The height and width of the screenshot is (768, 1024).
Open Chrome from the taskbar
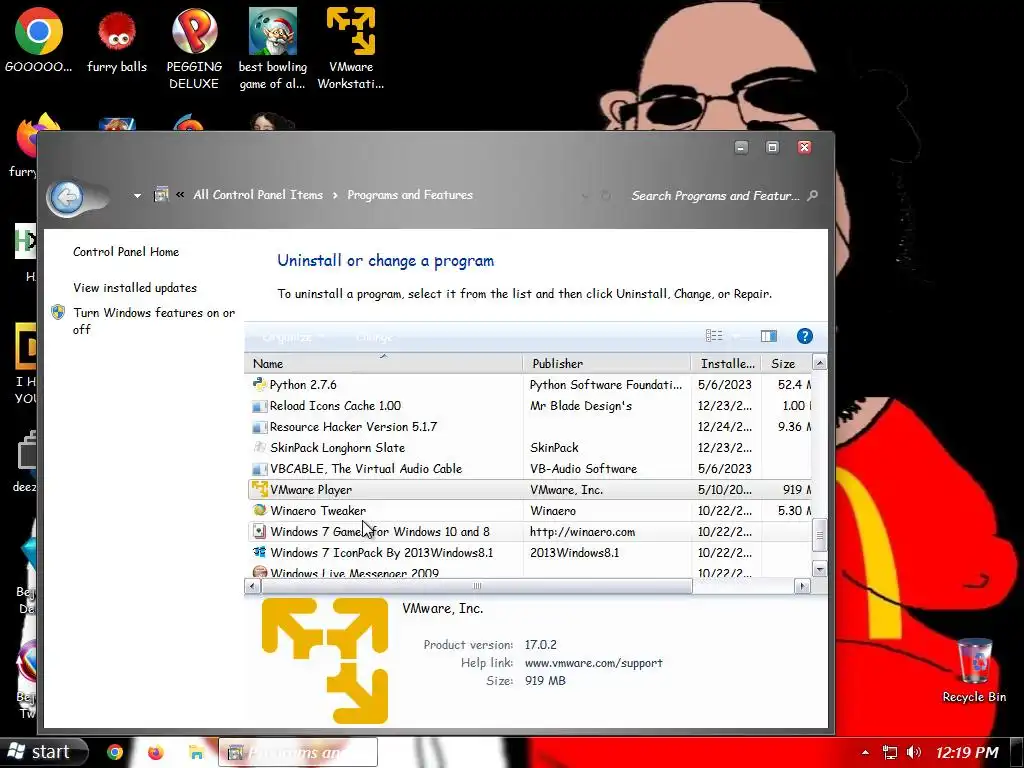click(115, 752)
